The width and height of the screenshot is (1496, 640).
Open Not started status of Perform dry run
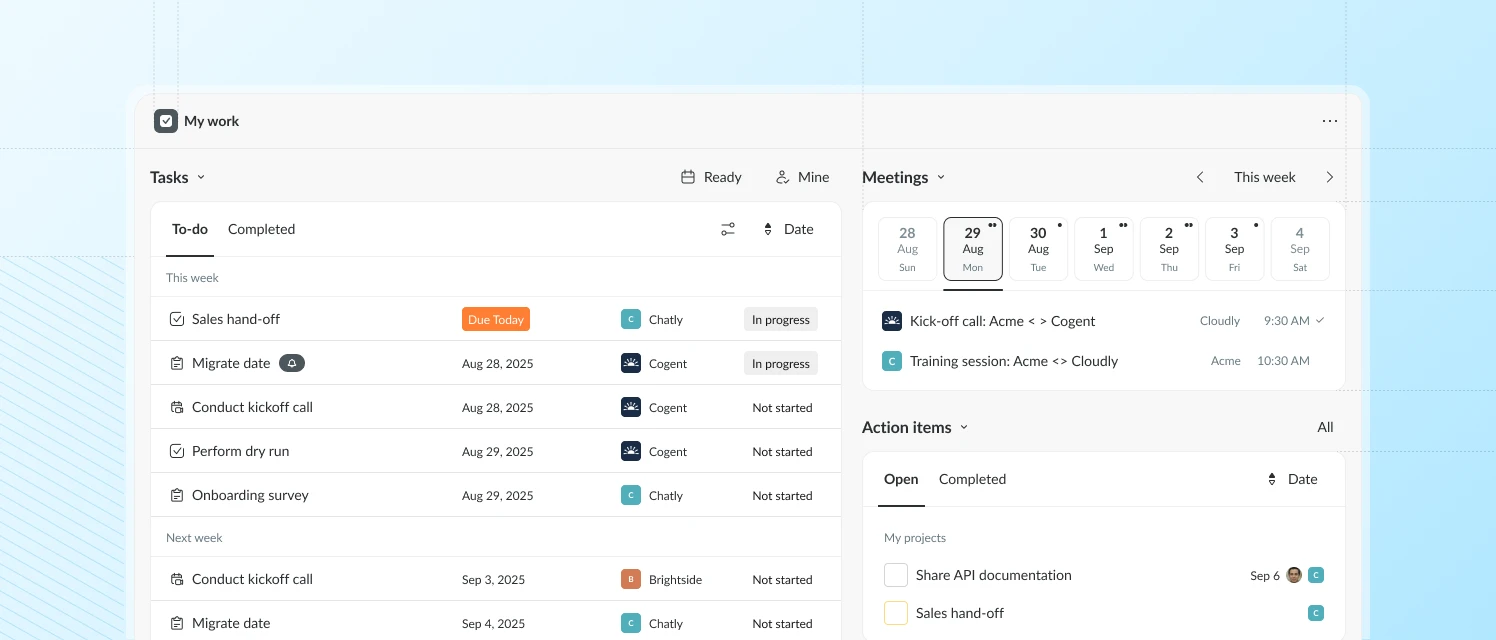click(782, 451)
